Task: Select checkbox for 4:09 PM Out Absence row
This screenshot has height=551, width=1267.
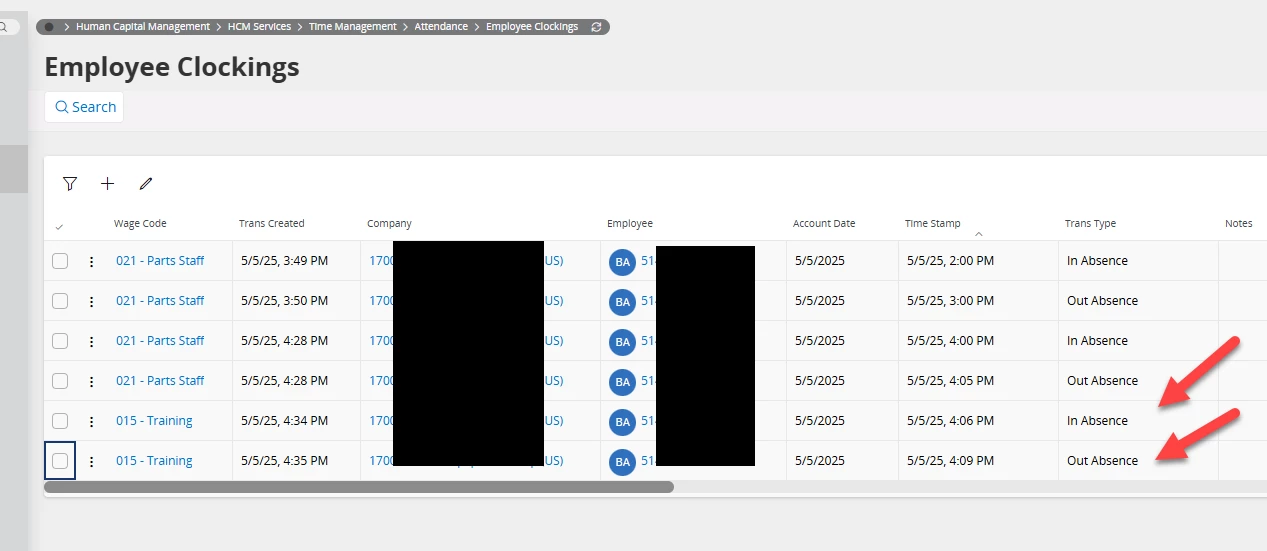Action: (60, 461)
